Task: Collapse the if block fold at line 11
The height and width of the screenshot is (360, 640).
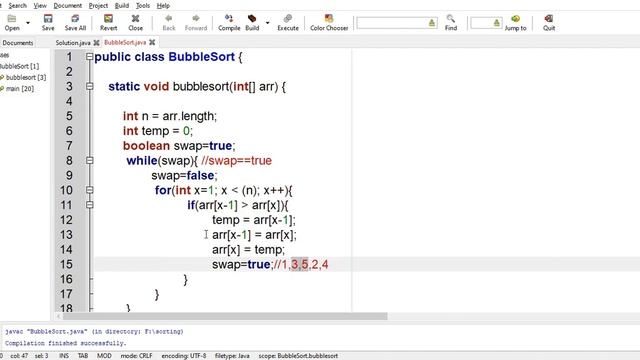Action: point(90,205)
